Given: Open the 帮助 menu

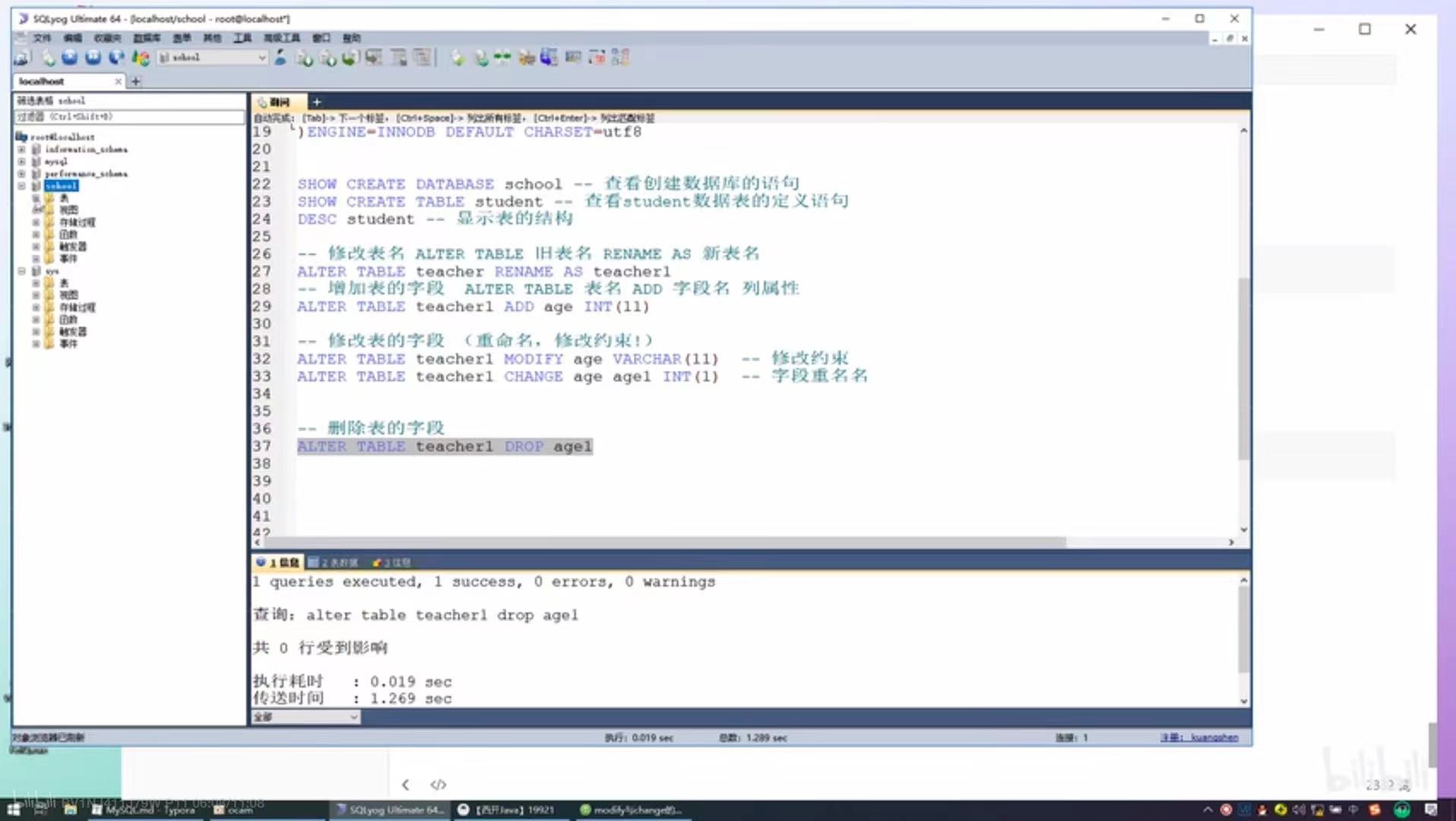Looking at the screenshot, I should [351, 38].
